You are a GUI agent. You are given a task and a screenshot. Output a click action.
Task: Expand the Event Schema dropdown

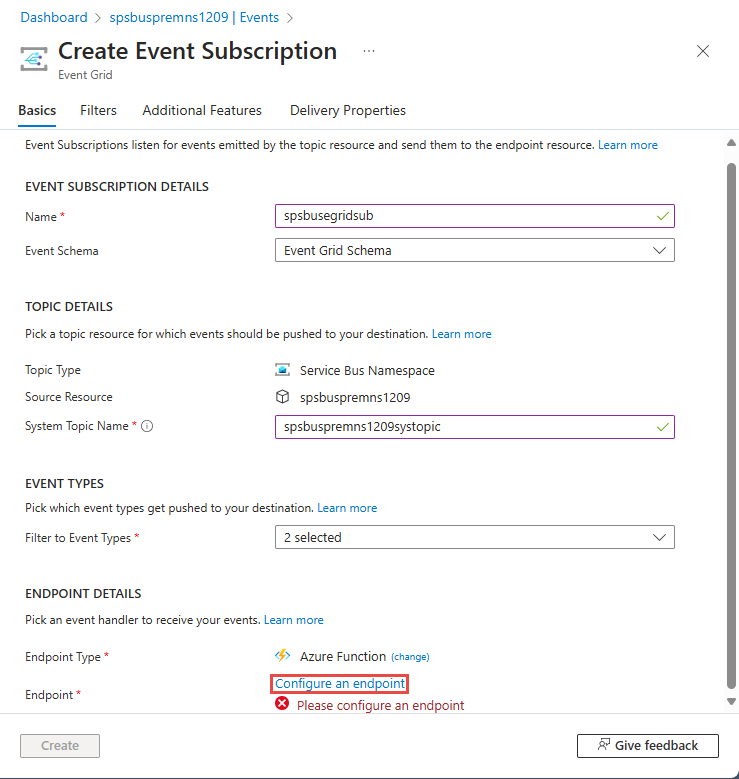point(474,250)
